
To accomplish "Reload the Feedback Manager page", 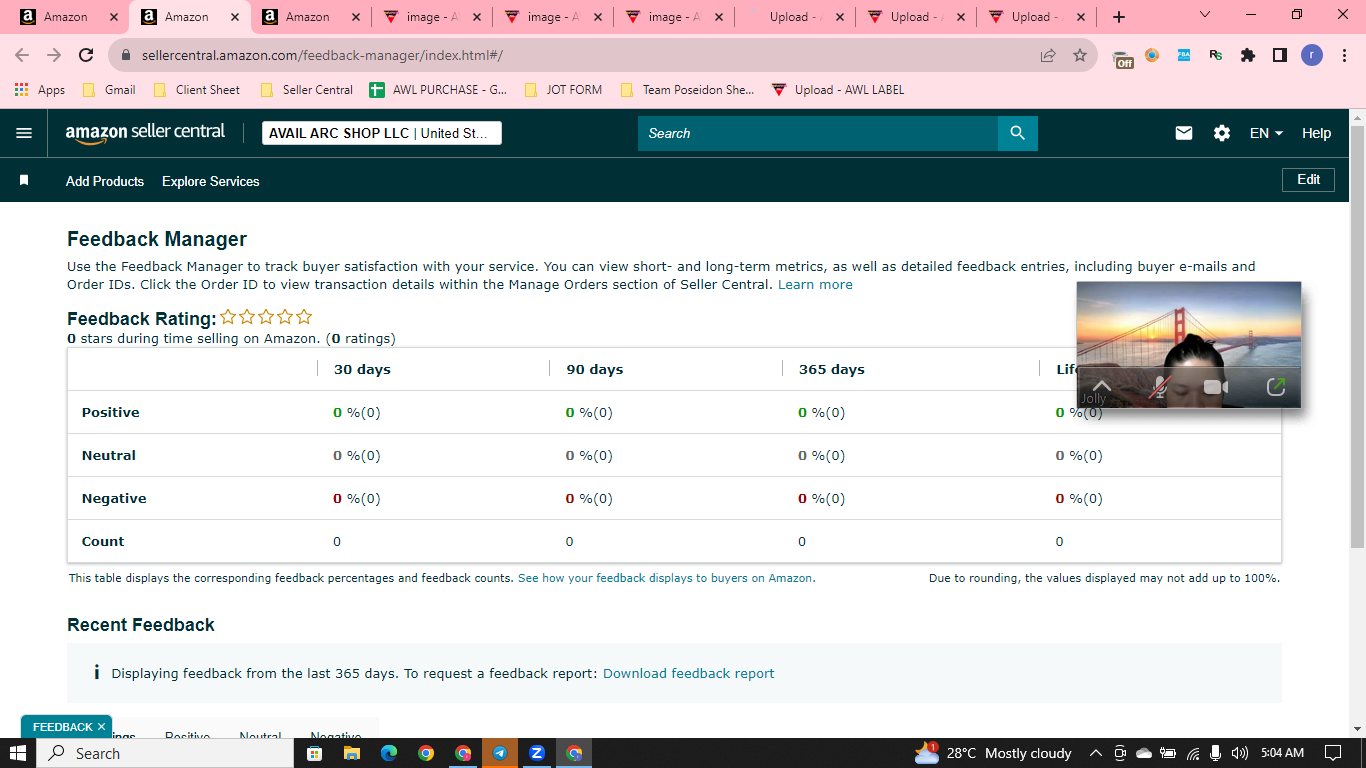I will (86, 56).
